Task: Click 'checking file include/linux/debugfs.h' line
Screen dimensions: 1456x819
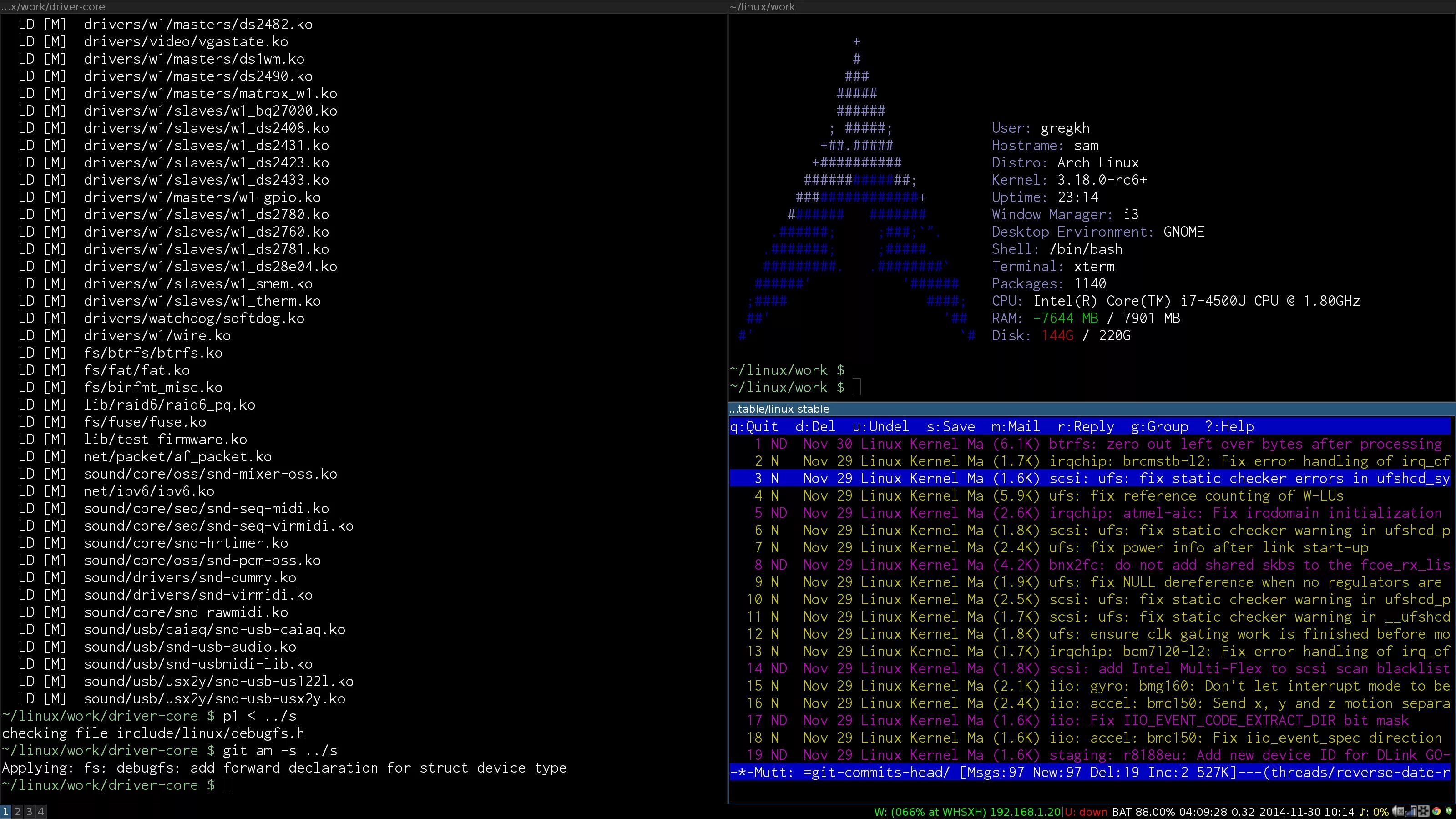Action: [x=153, y=733]
